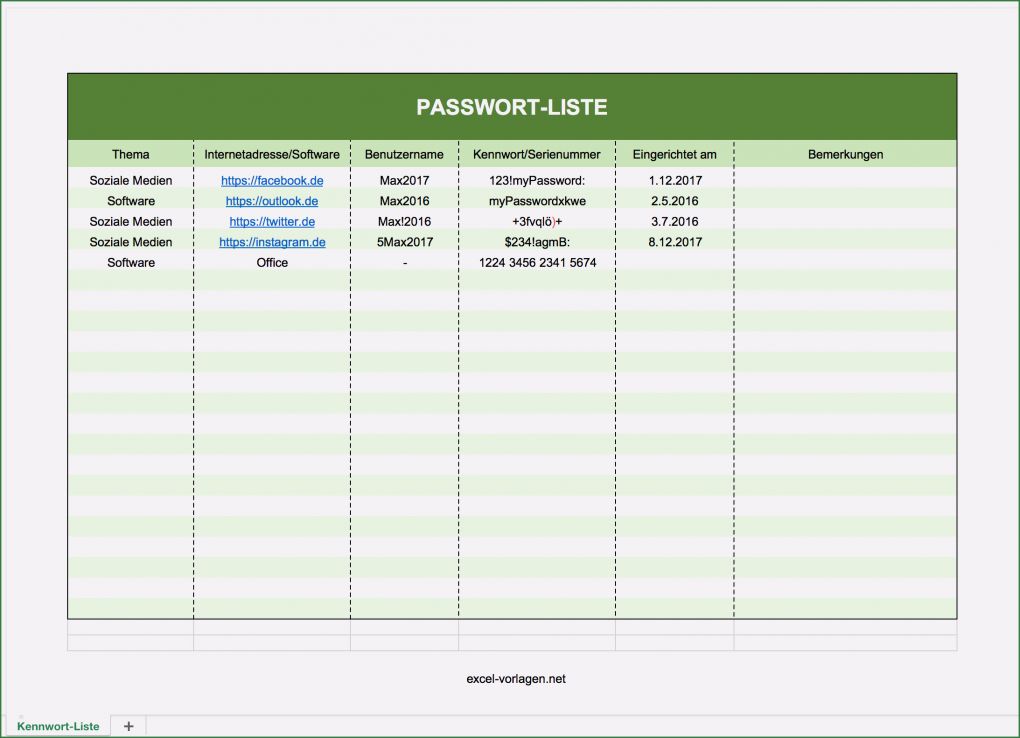Viewport: 1020px width, 738px height.
Task: Select the Thema column header
Action: click(x=130, y=154)
